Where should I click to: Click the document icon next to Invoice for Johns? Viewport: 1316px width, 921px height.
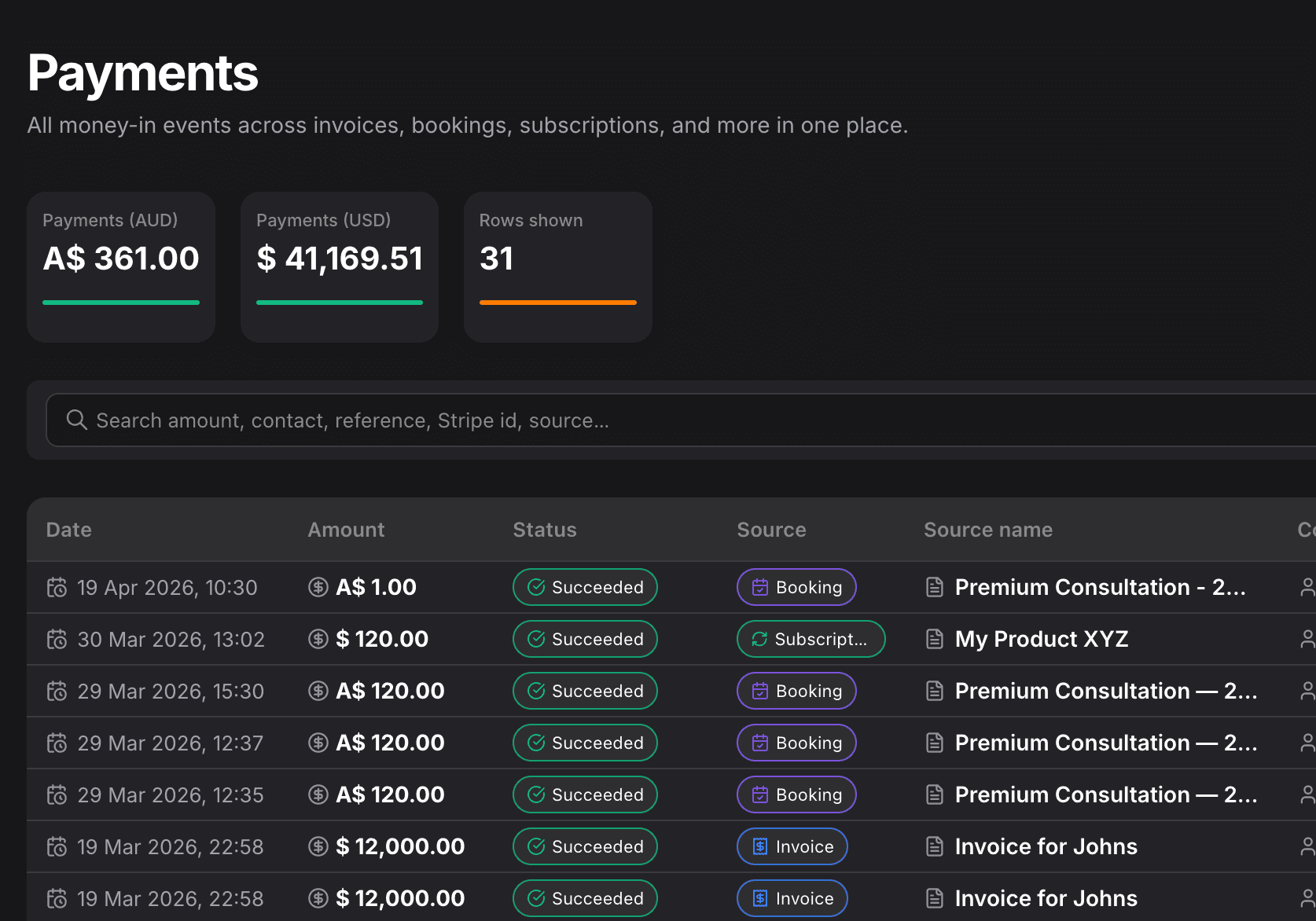[934, 846]
